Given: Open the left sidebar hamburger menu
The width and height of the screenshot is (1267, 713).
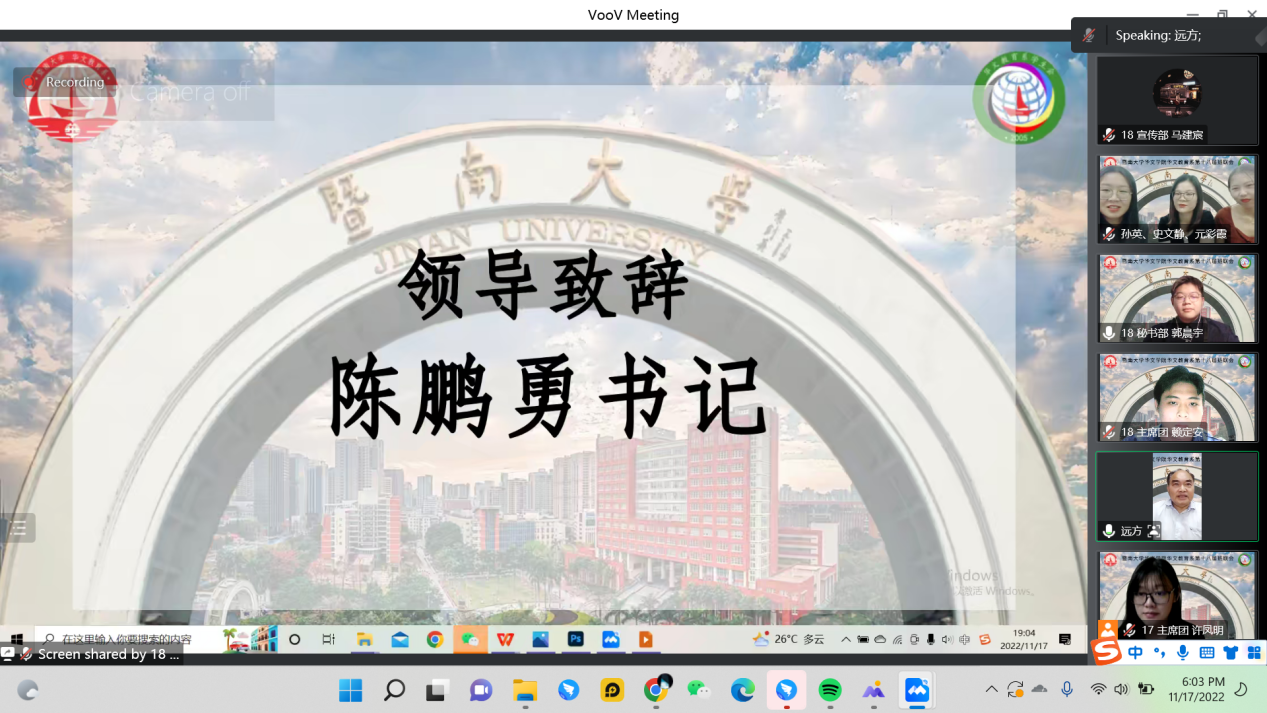Looking at the screenshot, I should pyautogui.click(x=19, y=528).
